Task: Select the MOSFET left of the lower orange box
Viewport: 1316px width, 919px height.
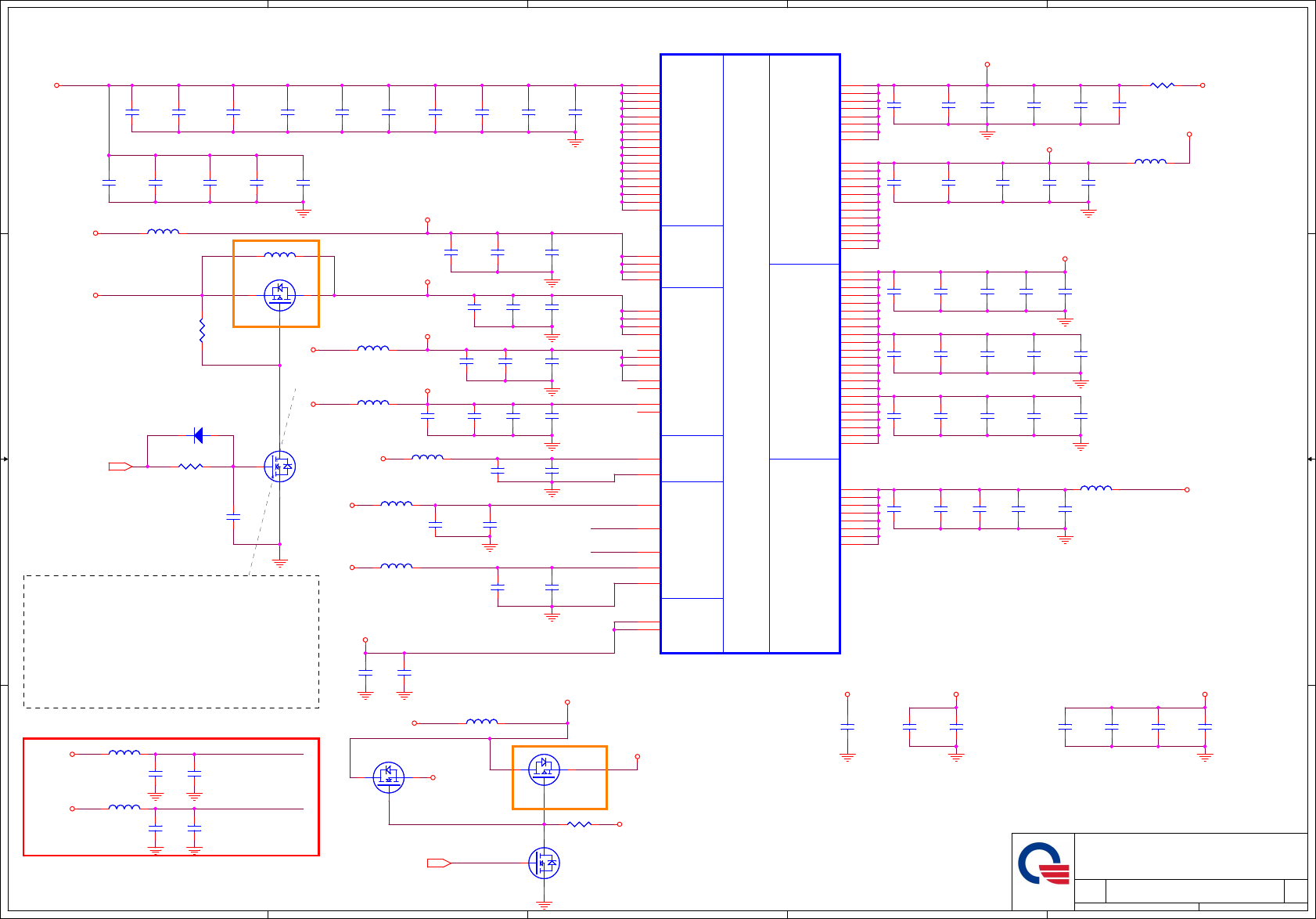Action: [389, 777]
